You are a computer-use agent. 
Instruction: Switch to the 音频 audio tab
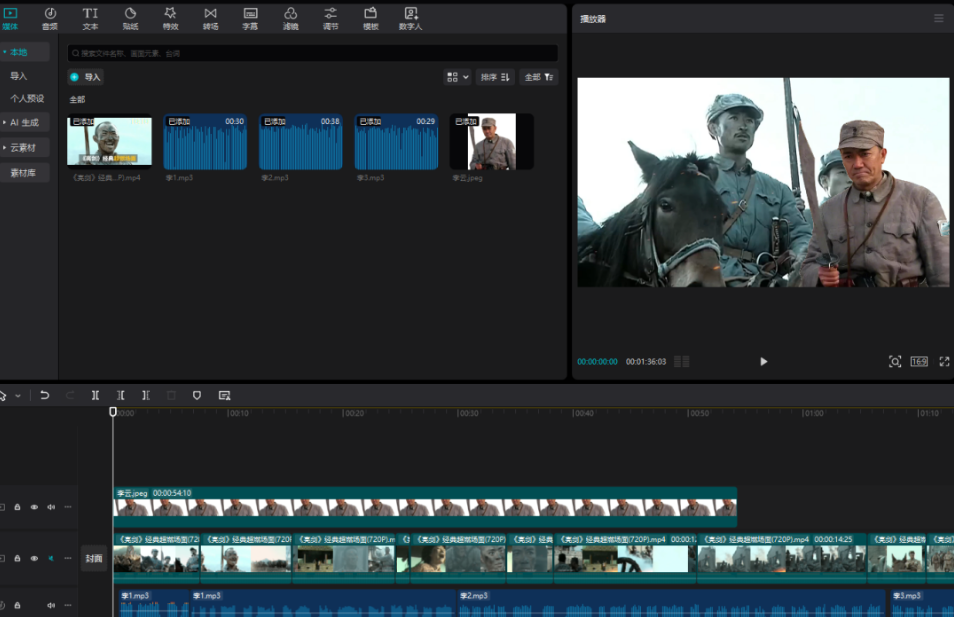click(50, 18)
